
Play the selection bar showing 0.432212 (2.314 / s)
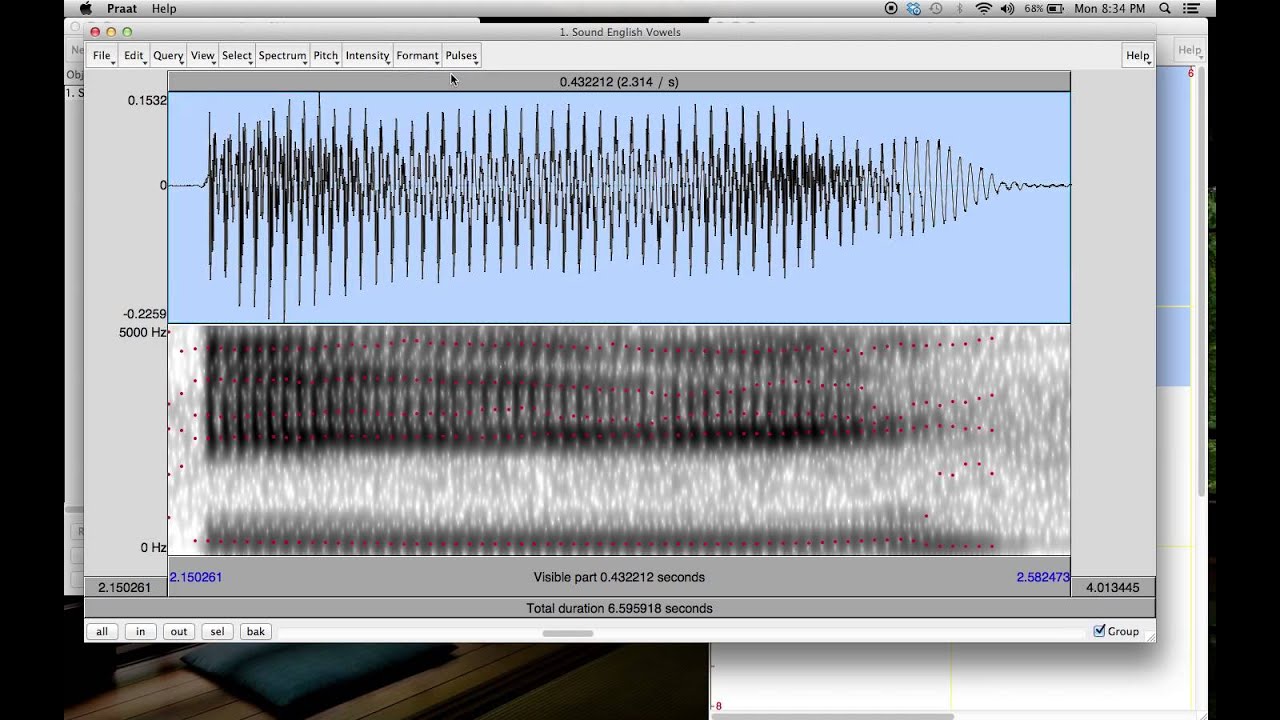tap(619, 82)
